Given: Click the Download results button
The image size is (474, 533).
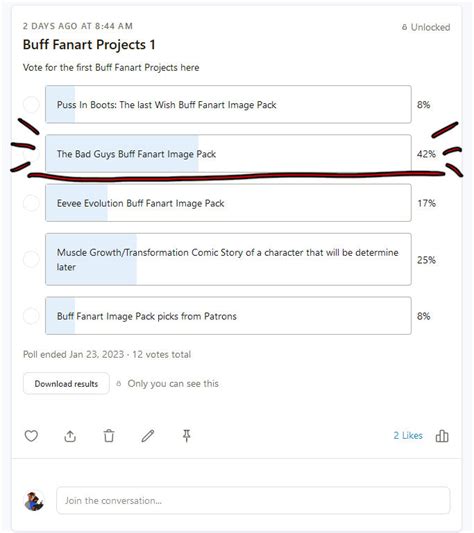Looking at the screenshot, I should click(66, 384).
